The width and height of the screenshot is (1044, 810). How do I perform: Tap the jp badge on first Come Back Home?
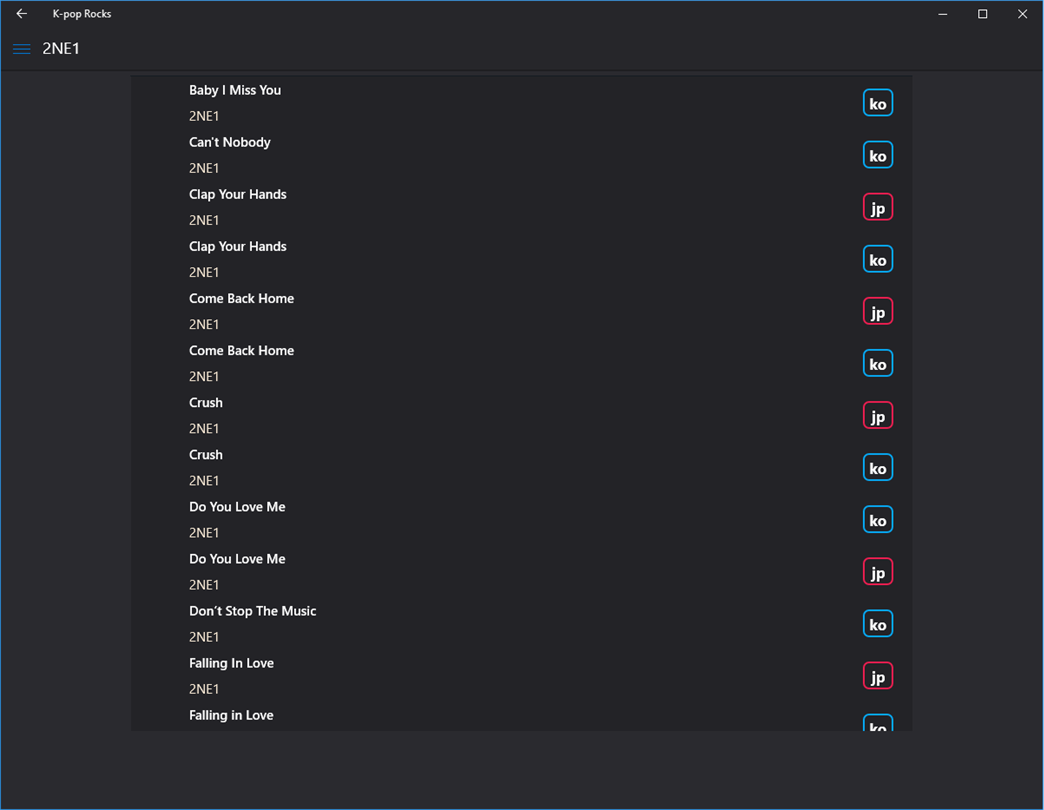pyautogui.click(x=878, y=311)
